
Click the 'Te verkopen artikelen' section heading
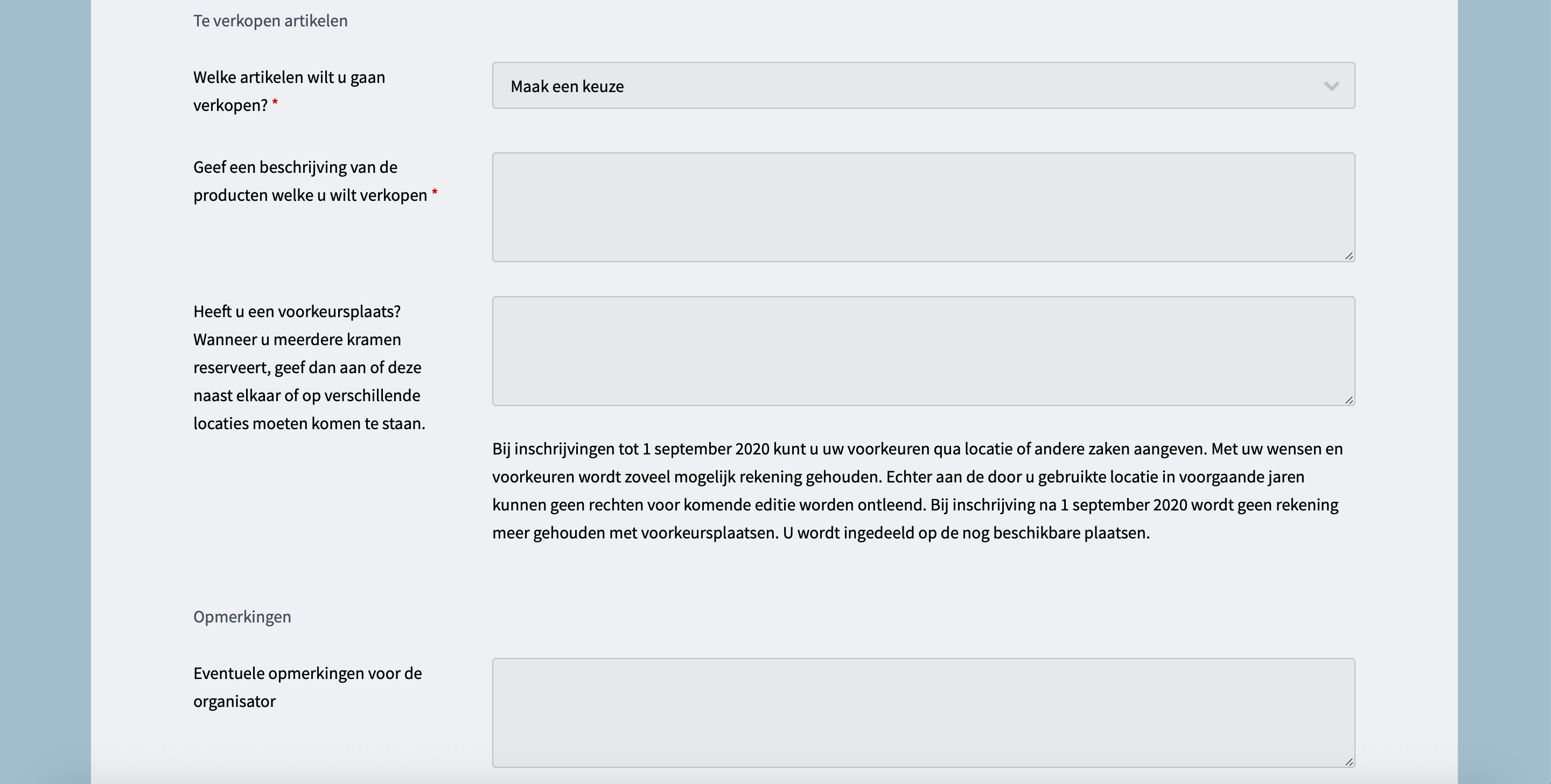coord(270,20)
